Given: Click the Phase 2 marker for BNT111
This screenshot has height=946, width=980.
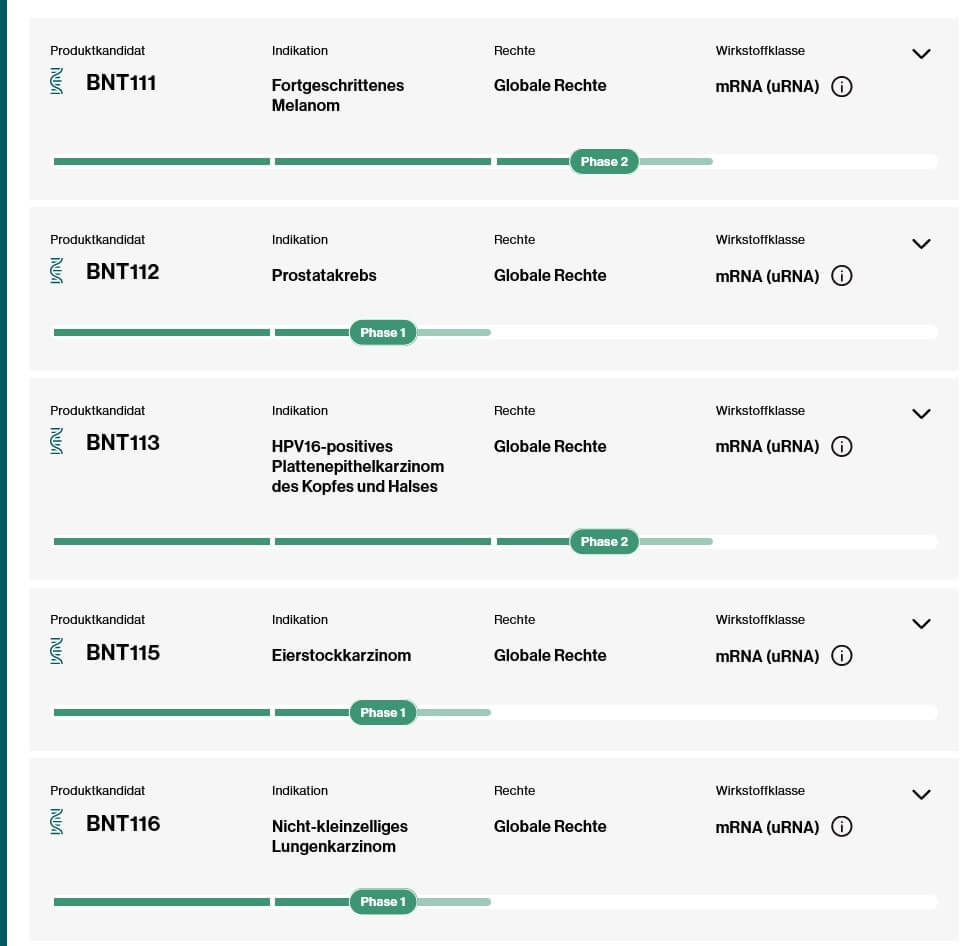Looking at the screenshot, I should click(x=604, y=162).
